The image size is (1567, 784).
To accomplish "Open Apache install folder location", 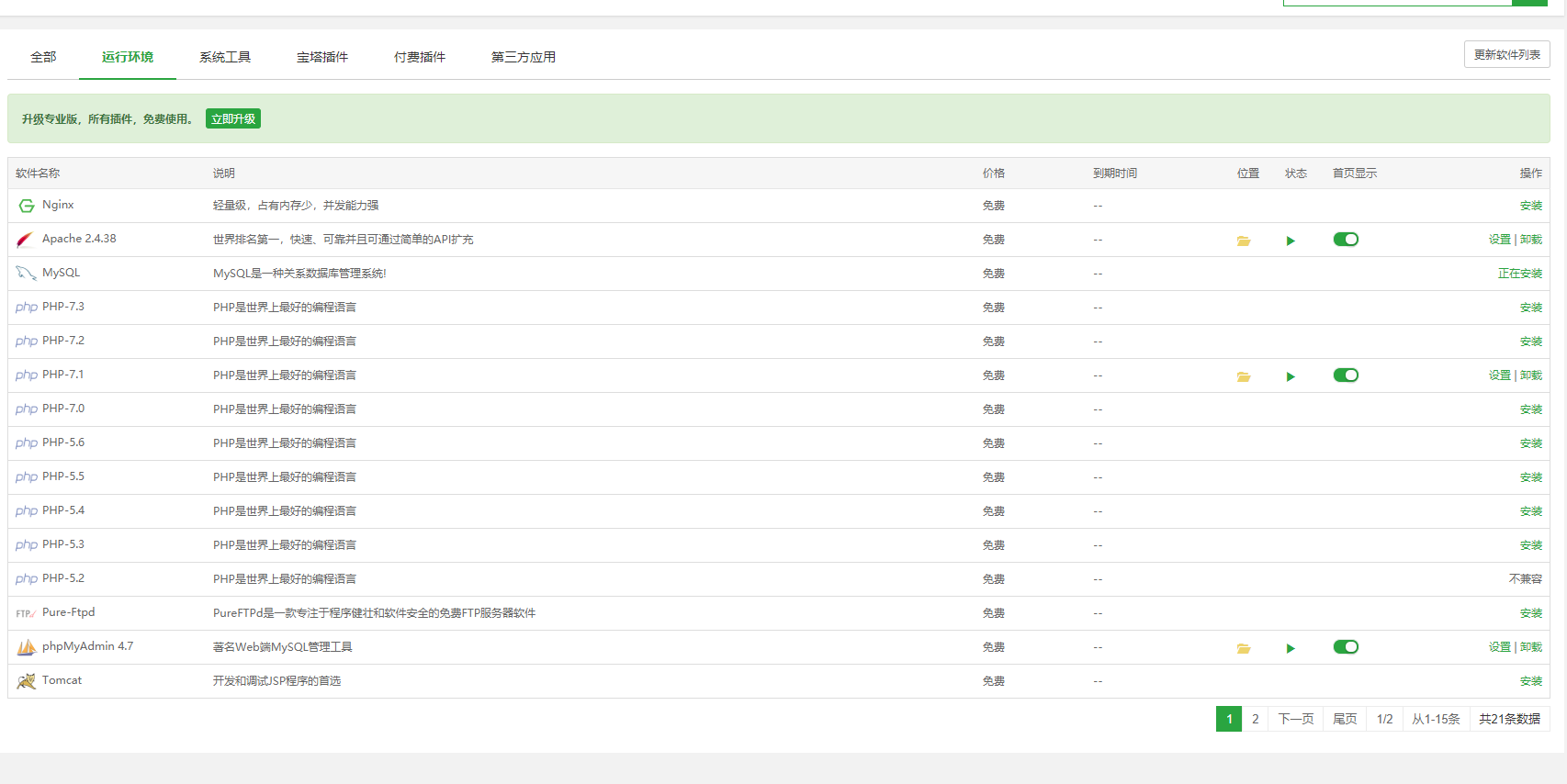I will tap(1244, 241).
